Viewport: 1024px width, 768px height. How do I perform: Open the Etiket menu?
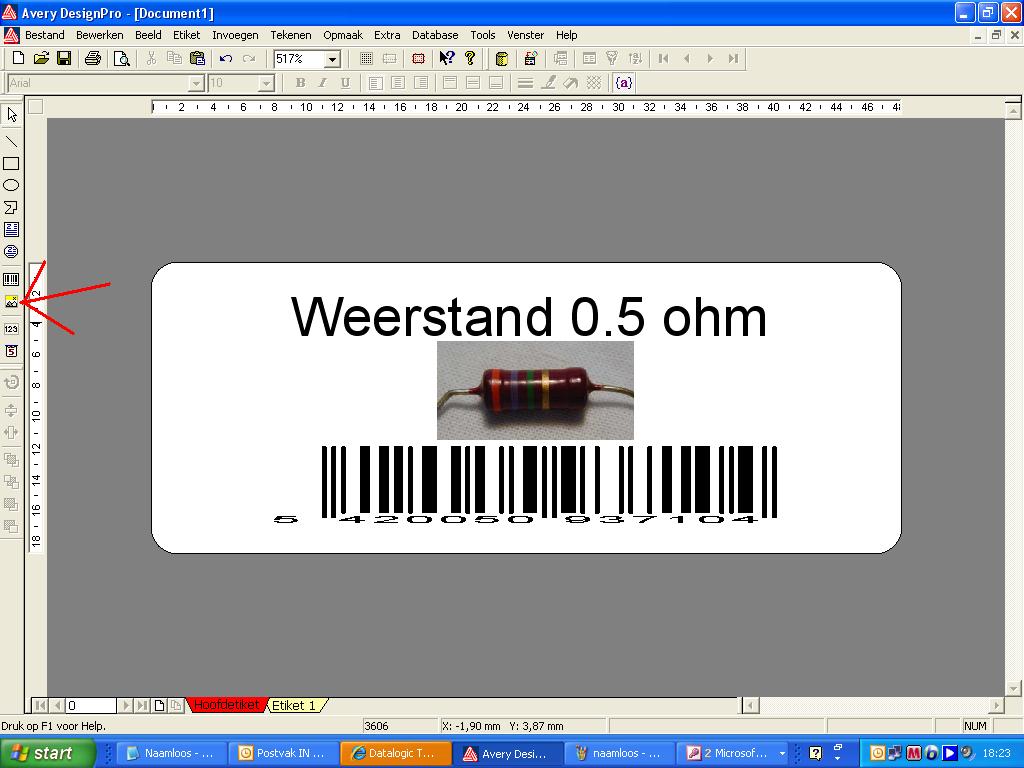(187, 35)
